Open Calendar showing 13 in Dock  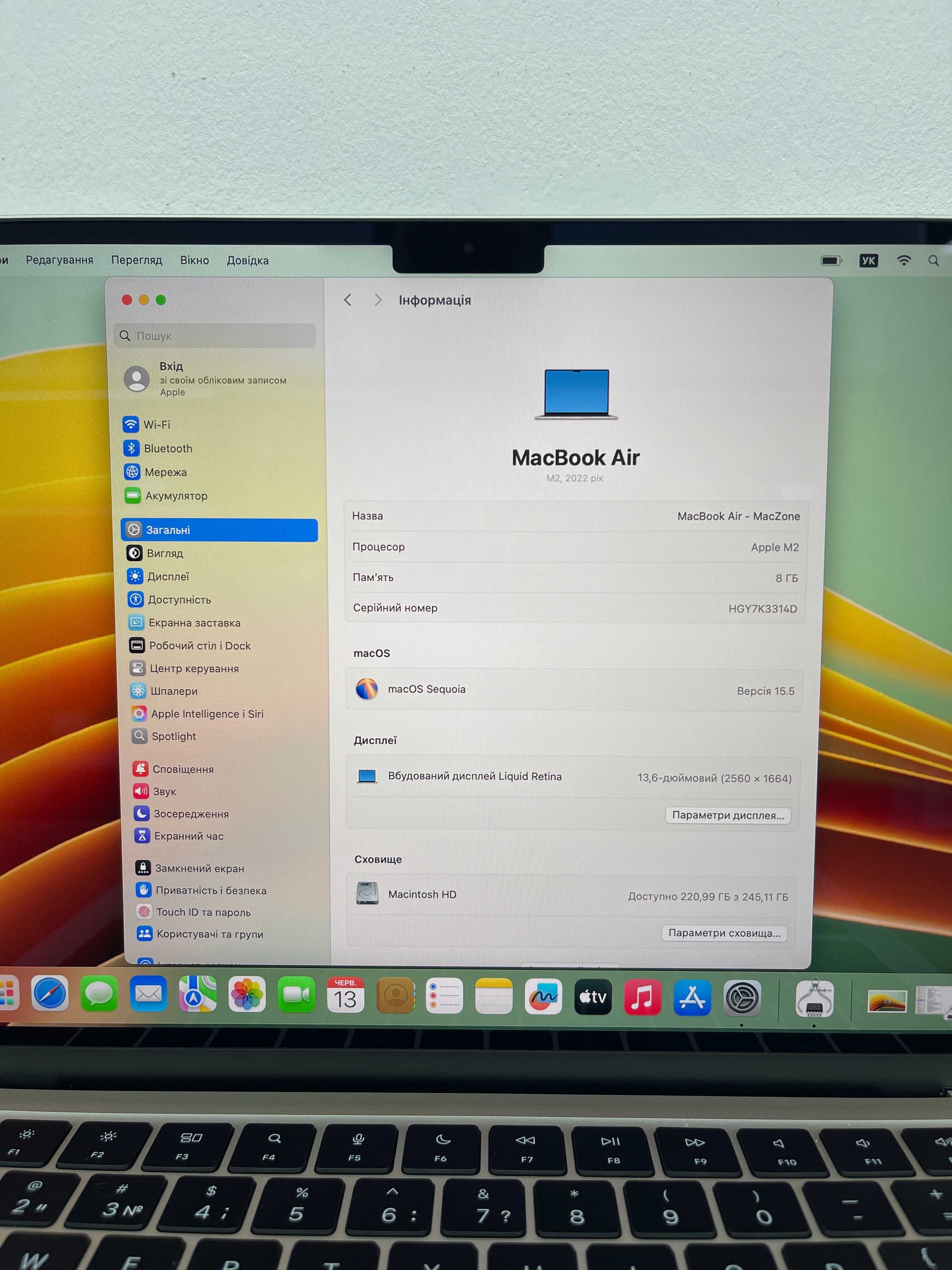tap(345, 995)
